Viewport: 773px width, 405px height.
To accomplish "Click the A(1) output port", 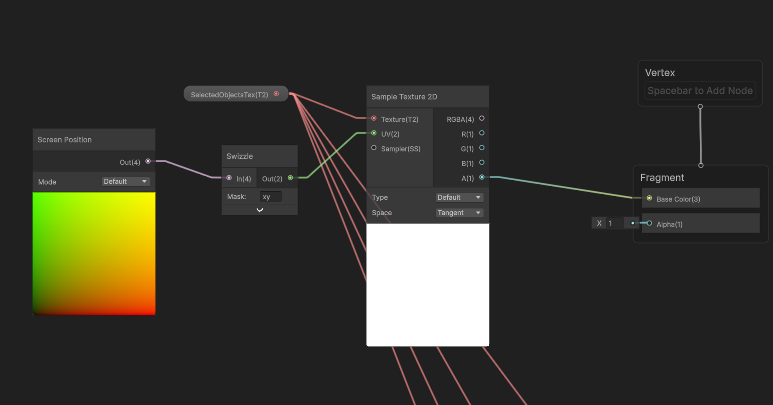I will 481,177.
